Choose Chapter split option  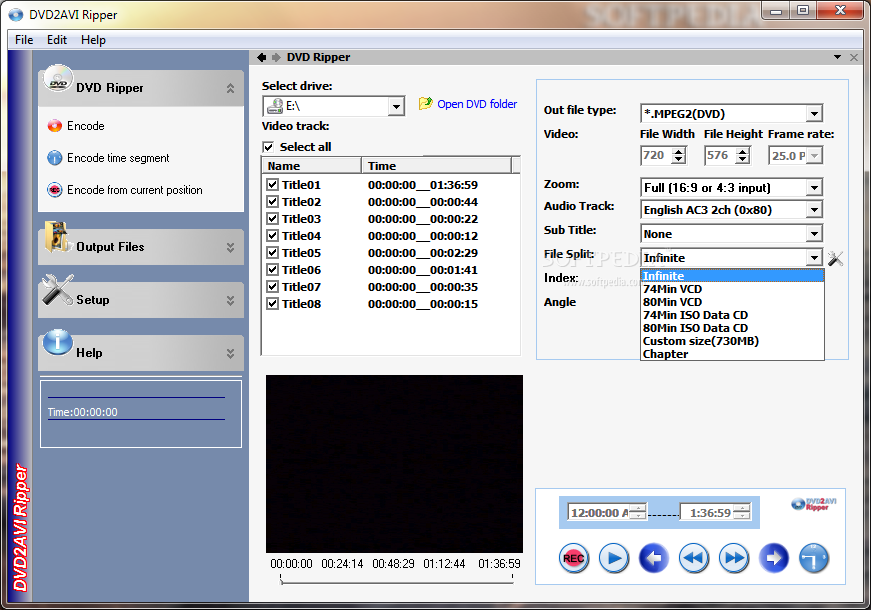(732, 354)
